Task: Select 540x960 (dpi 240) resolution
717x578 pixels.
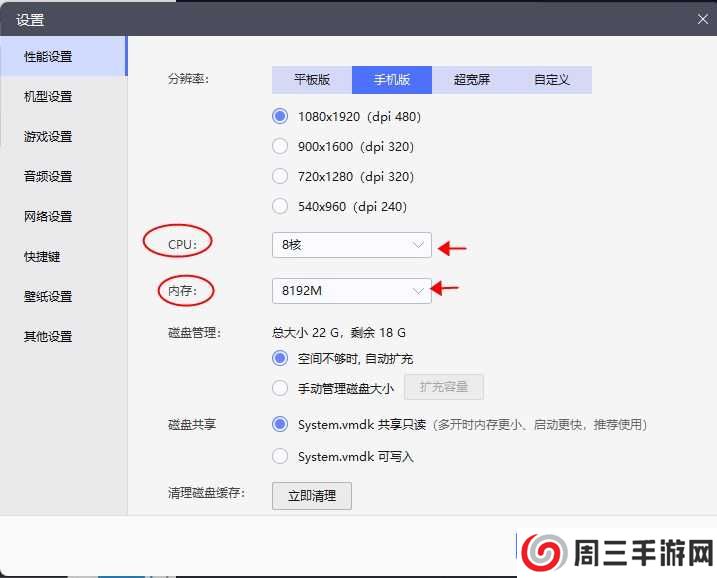Action: 281,207
